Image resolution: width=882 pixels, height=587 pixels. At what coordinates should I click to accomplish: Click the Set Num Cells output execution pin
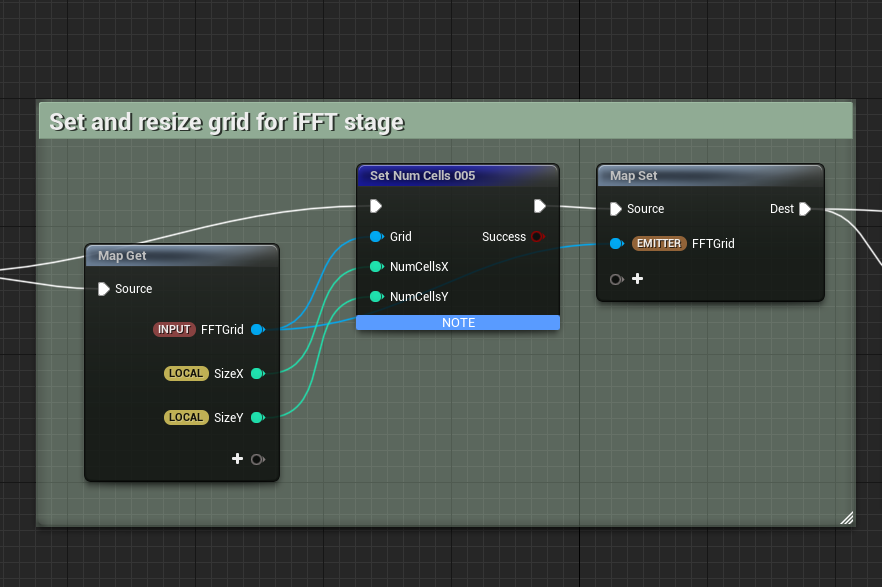pyautogui.click(x=540, y=207)
